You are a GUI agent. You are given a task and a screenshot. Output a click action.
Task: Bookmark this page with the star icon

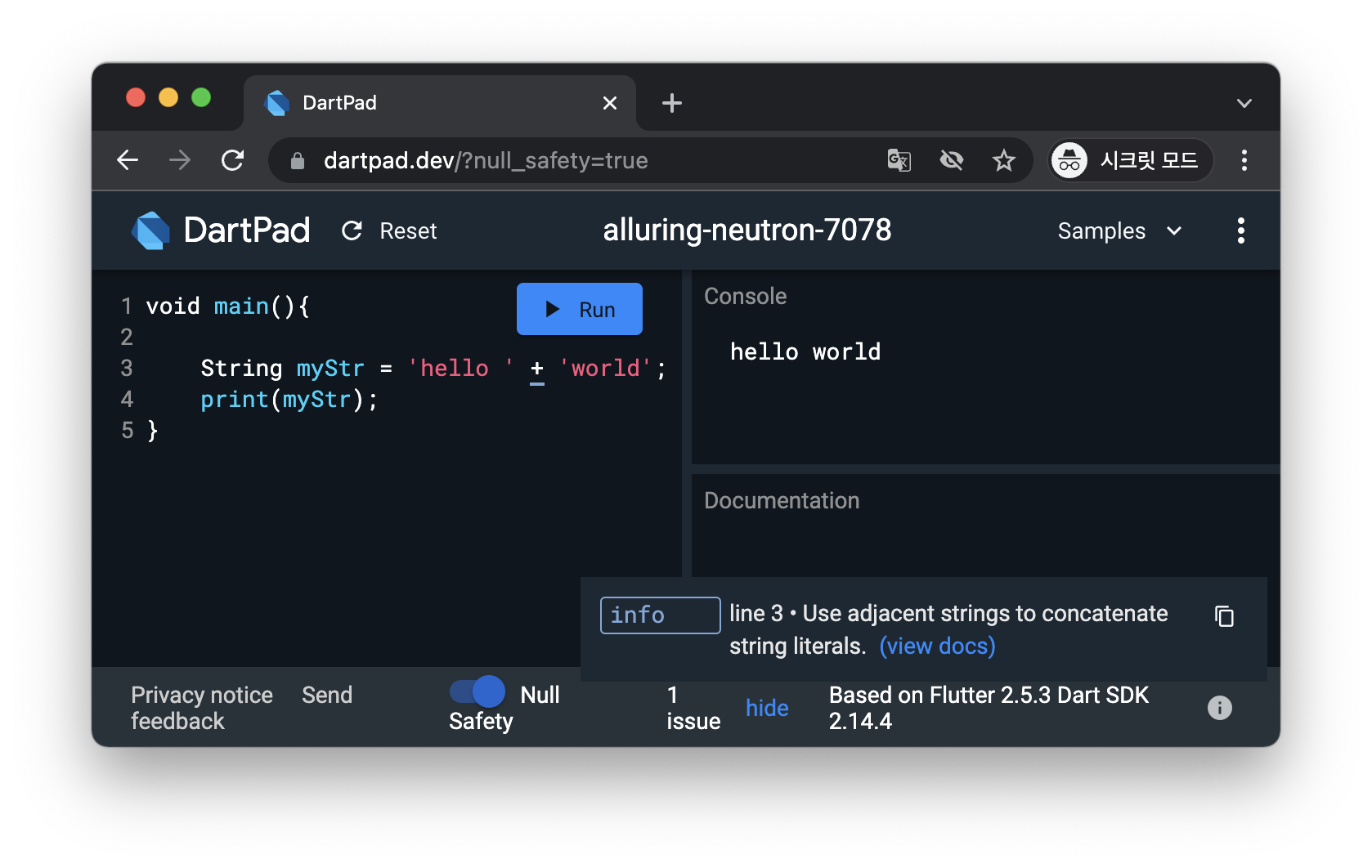tap(1004, 160)
